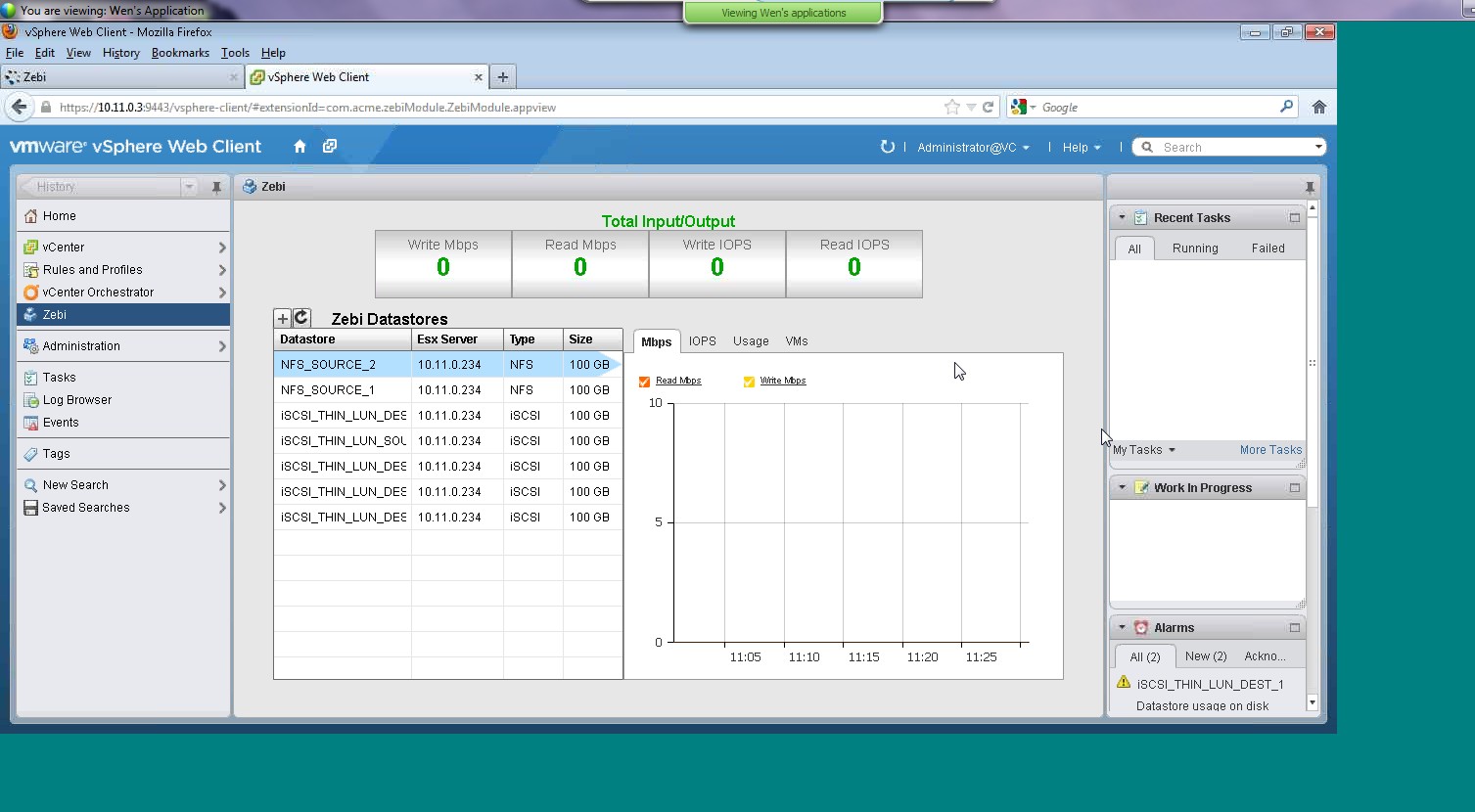Go back using the Firefox back arrow
Screen dimensions: 1475x812
19,107
